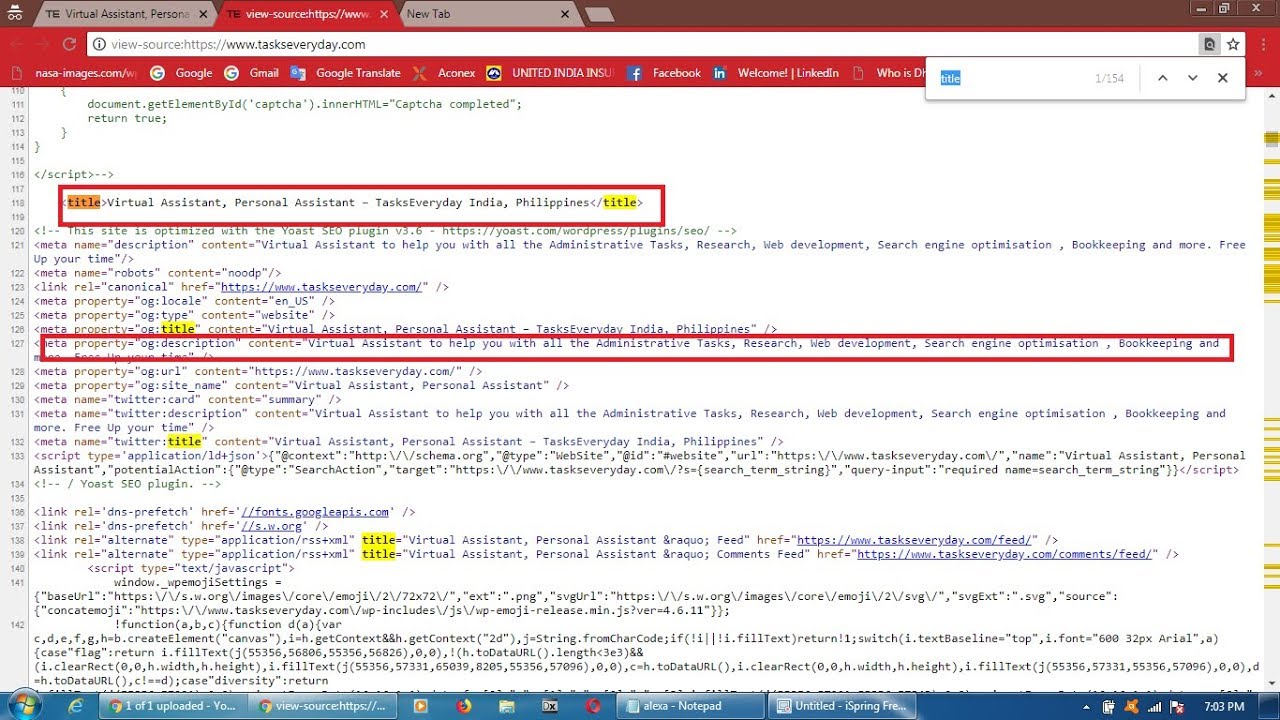Open the Aconex bookmark
The height and width of the screenshot is (720, 1280).
(x=444, y=73)
